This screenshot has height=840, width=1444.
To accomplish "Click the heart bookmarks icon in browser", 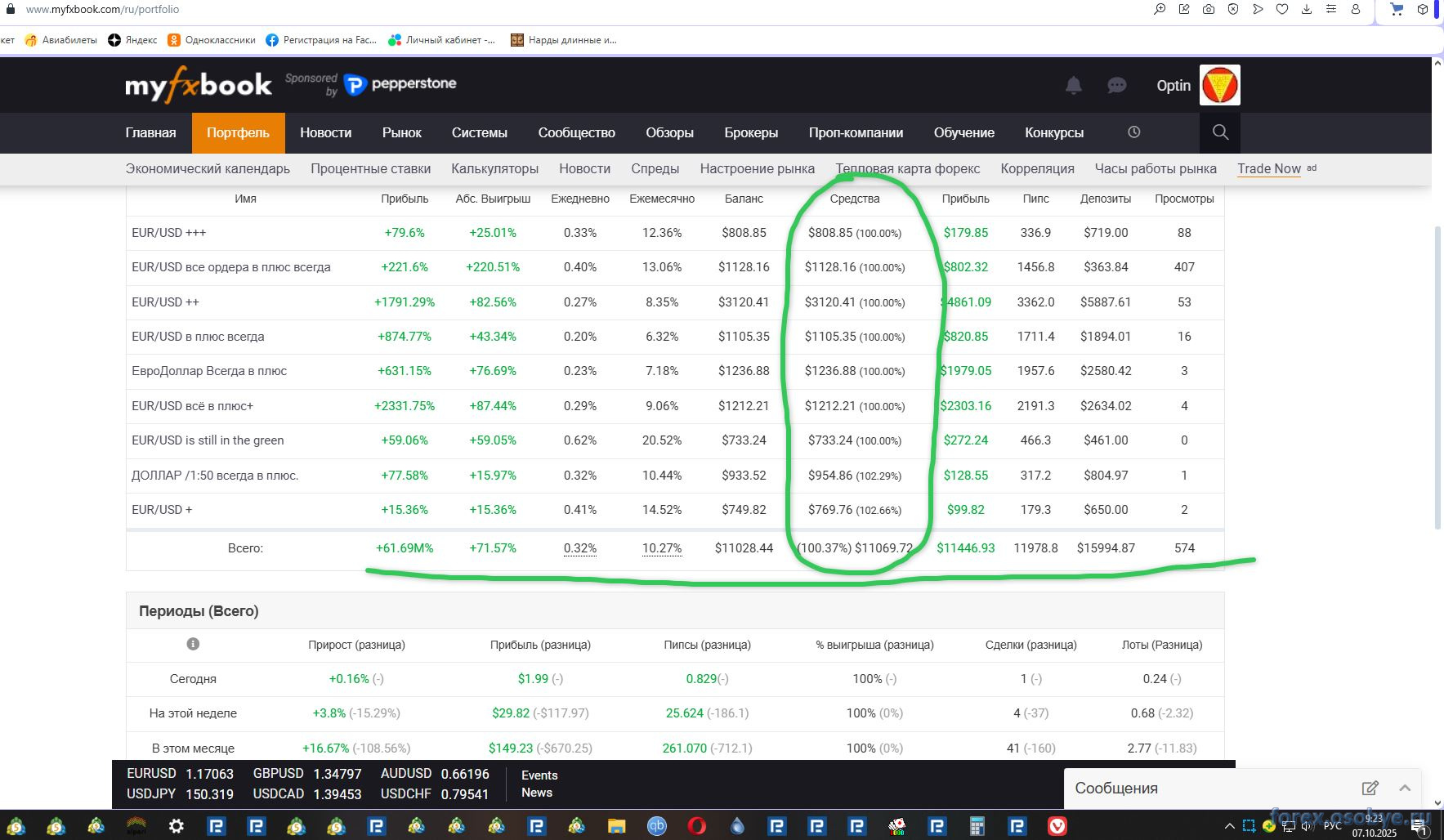I will [1282, 9].
